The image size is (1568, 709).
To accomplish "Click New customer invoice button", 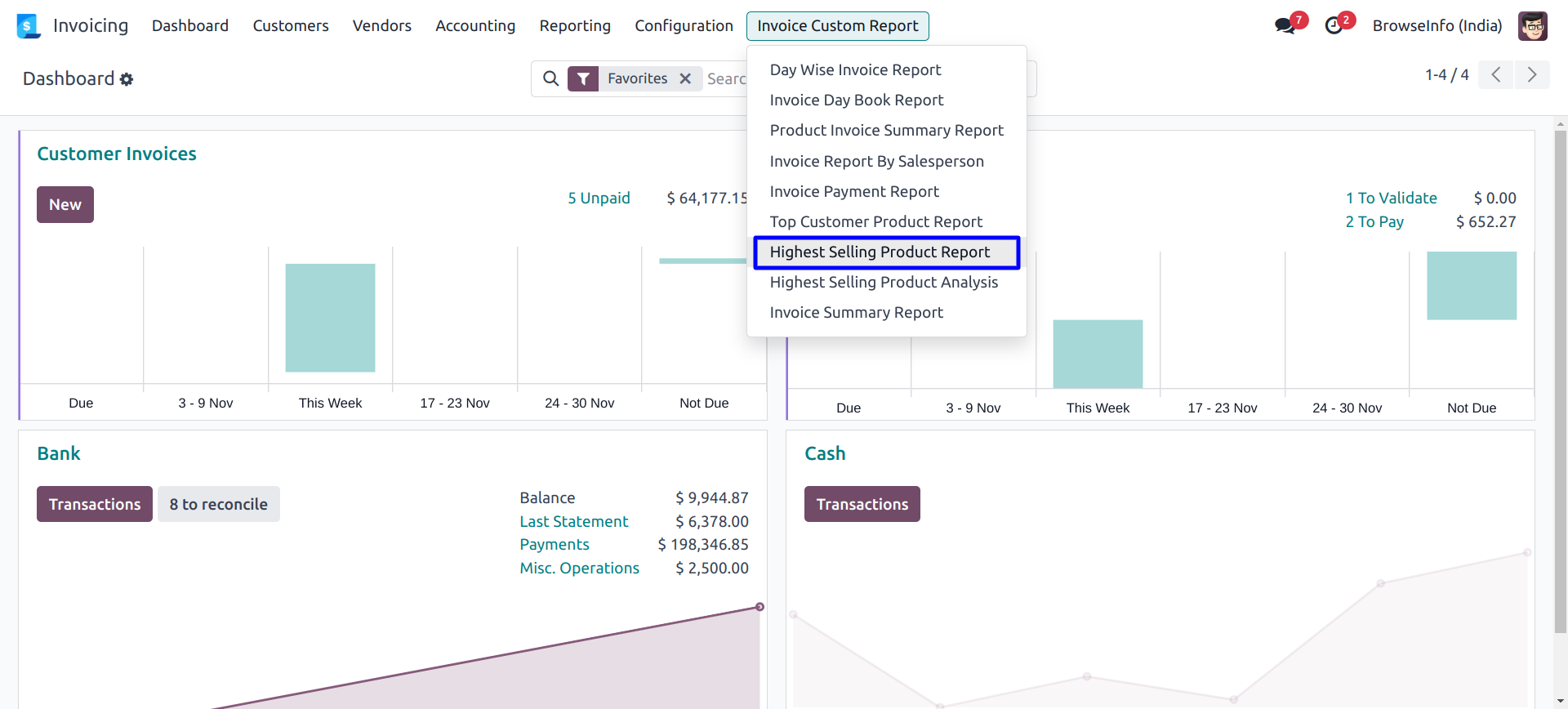I will click(x=65, y=205).
